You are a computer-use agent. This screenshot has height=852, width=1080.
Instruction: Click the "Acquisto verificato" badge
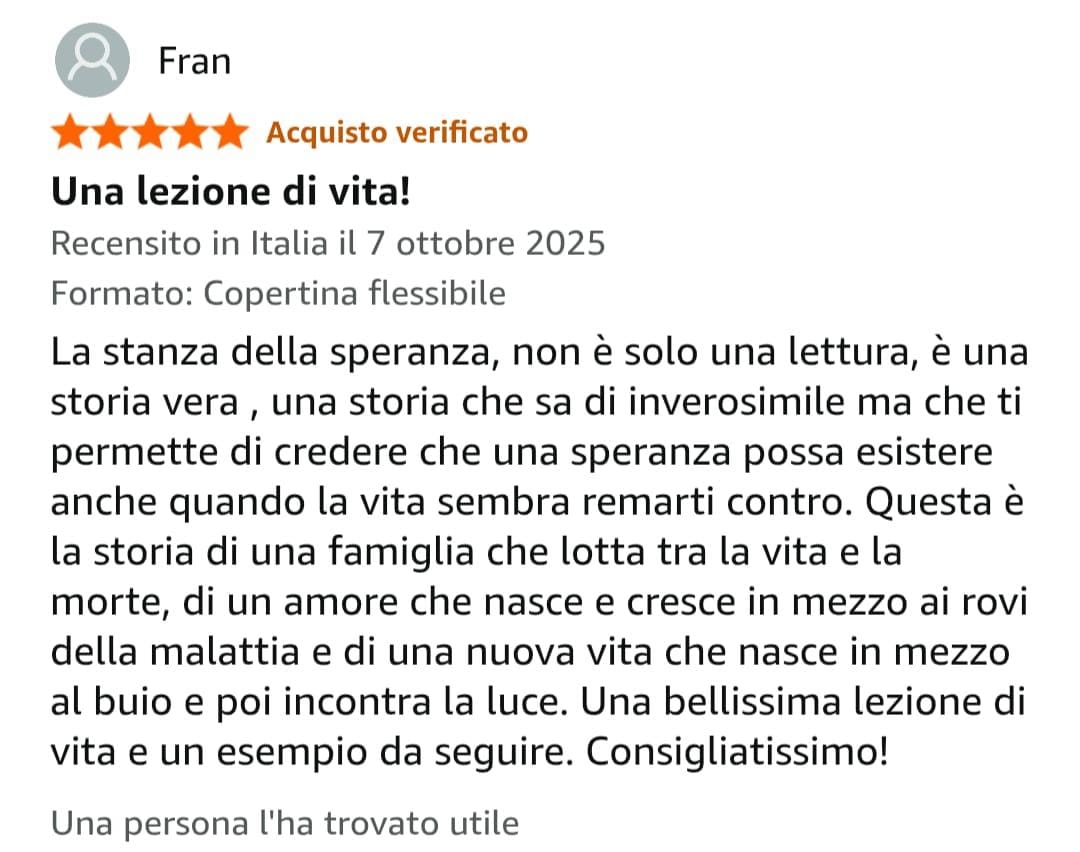(396, 132)
